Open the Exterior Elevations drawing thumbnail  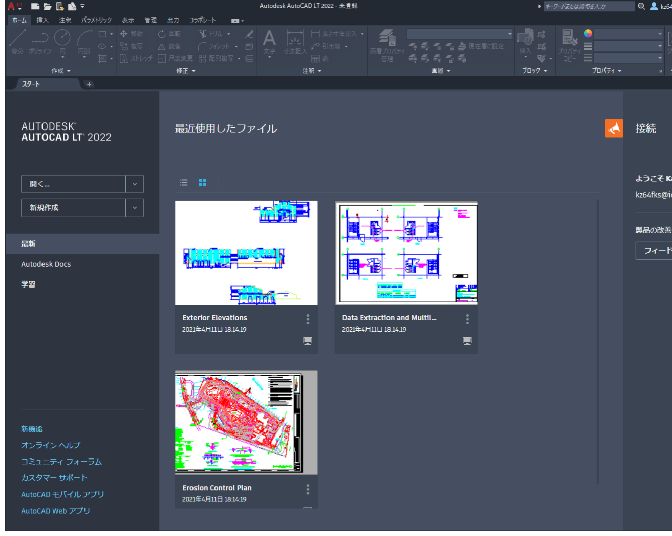coord(246,253)
